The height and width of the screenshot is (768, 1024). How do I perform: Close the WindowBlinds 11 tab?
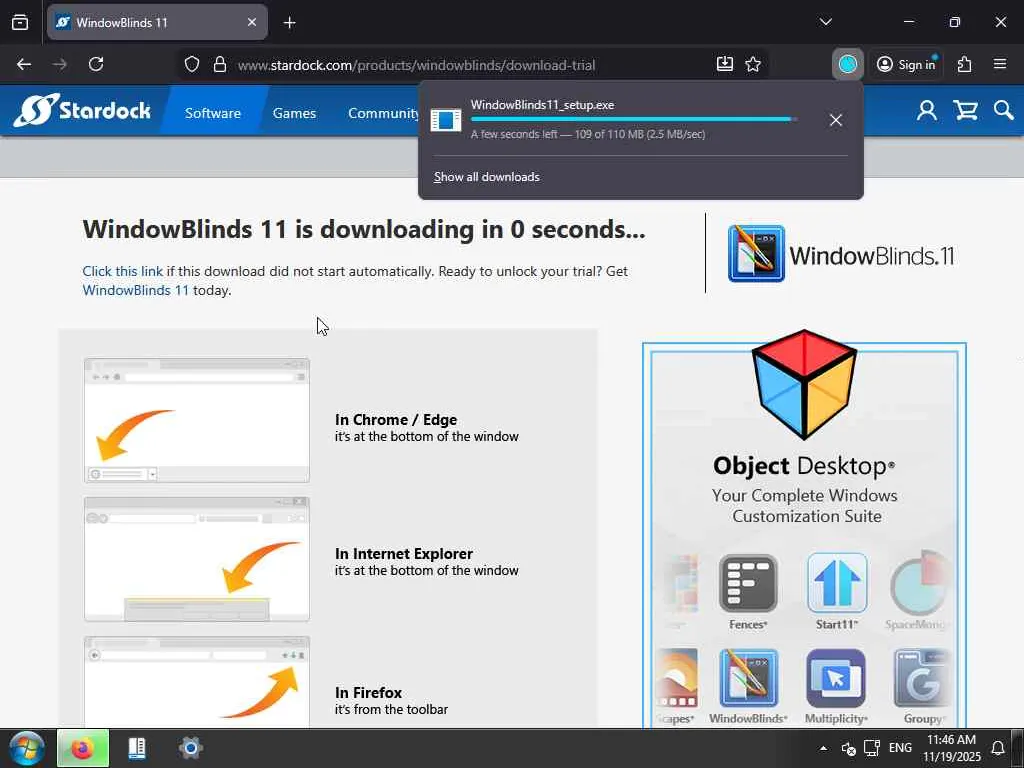[251, 22]
